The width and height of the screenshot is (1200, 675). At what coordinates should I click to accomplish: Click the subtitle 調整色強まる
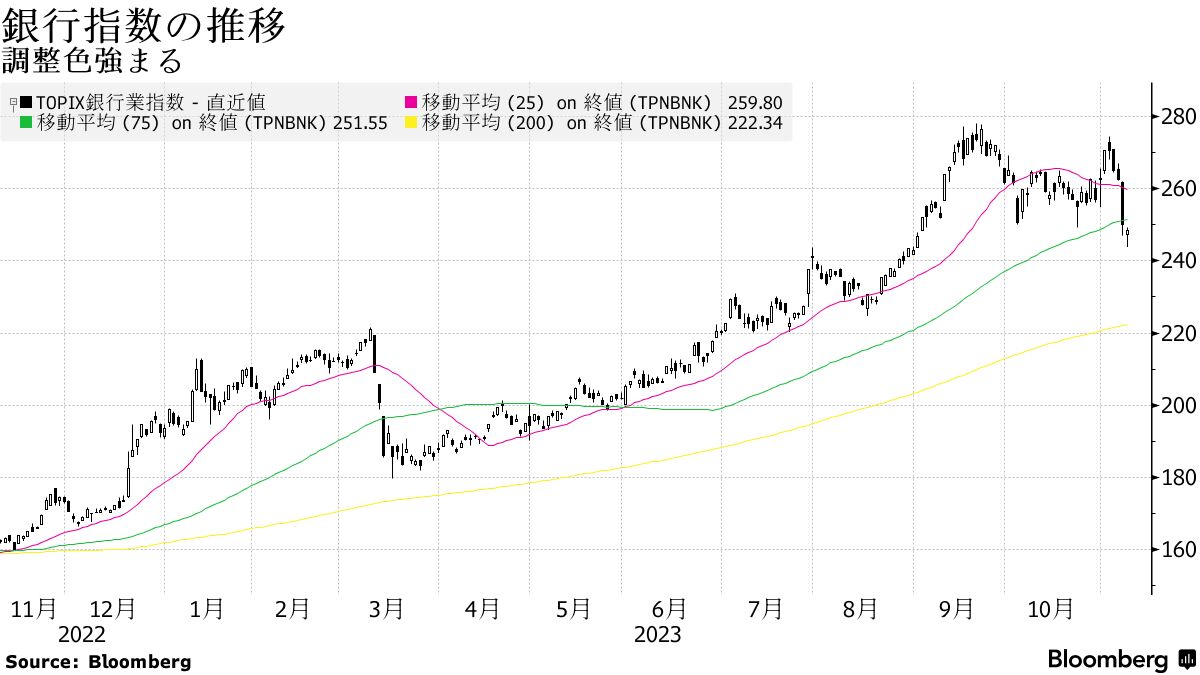click(x=91, y=58)
